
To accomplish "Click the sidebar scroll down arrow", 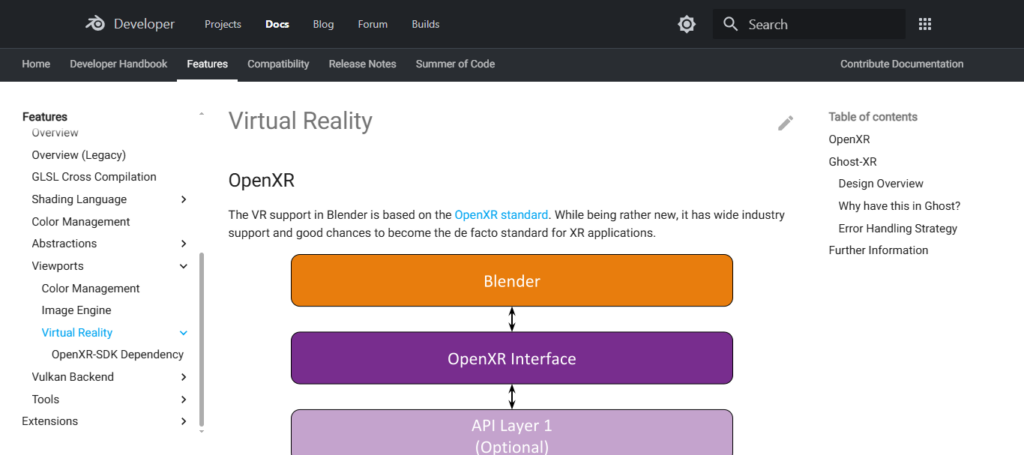I will click(x=201, y=431).
